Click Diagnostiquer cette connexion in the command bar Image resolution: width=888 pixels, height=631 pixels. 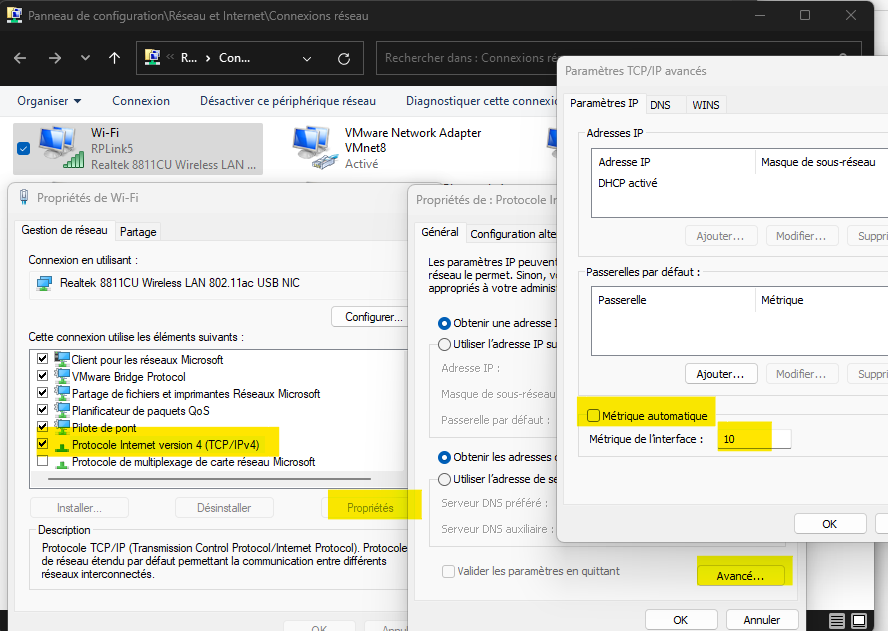(x=481, y=101)
